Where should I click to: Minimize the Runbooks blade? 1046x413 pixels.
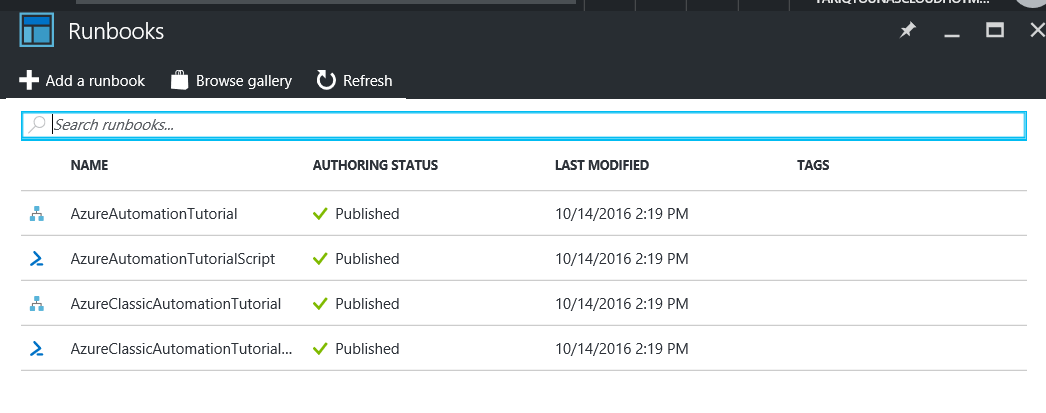952,35
